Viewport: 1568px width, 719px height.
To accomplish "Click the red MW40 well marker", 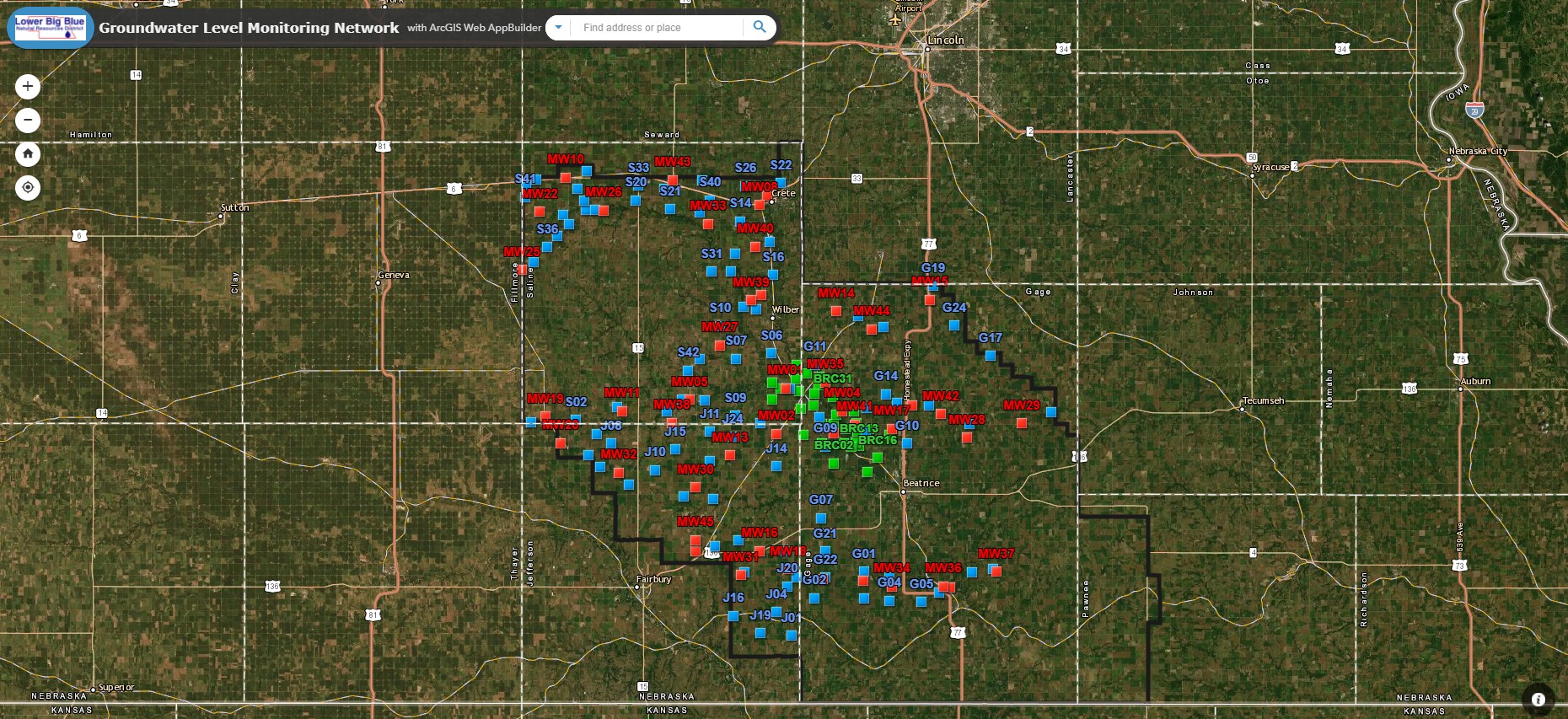I will 755,247.
